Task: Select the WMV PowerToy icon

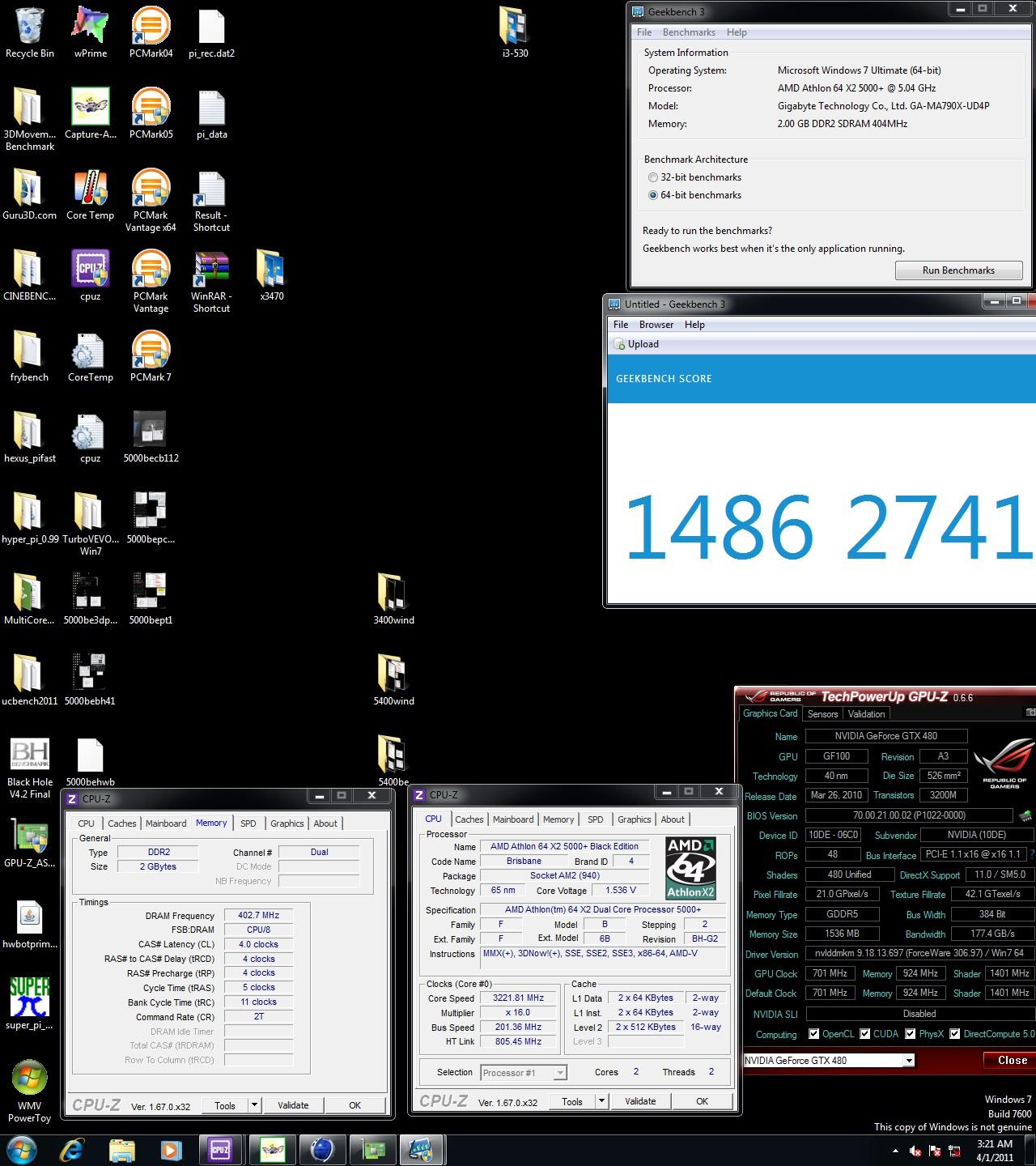Action: (x=29, y=1079)
